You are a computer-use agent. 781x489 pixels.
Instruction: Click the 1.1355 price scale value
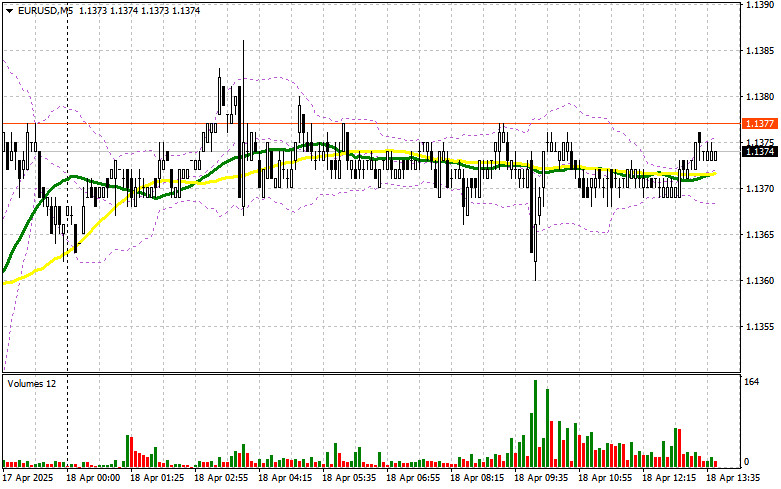pyautogui.click(x=759, y=327)
